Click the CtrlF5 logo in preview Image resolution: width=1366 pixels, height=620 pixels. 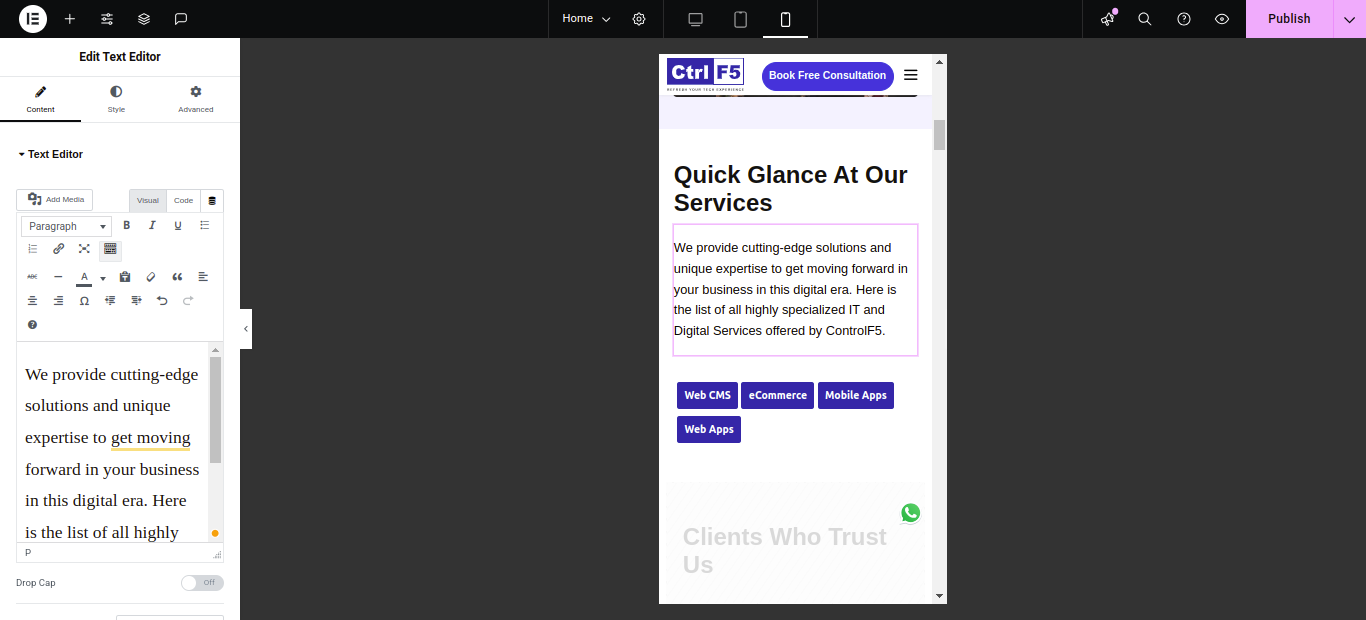click(705, 75)
